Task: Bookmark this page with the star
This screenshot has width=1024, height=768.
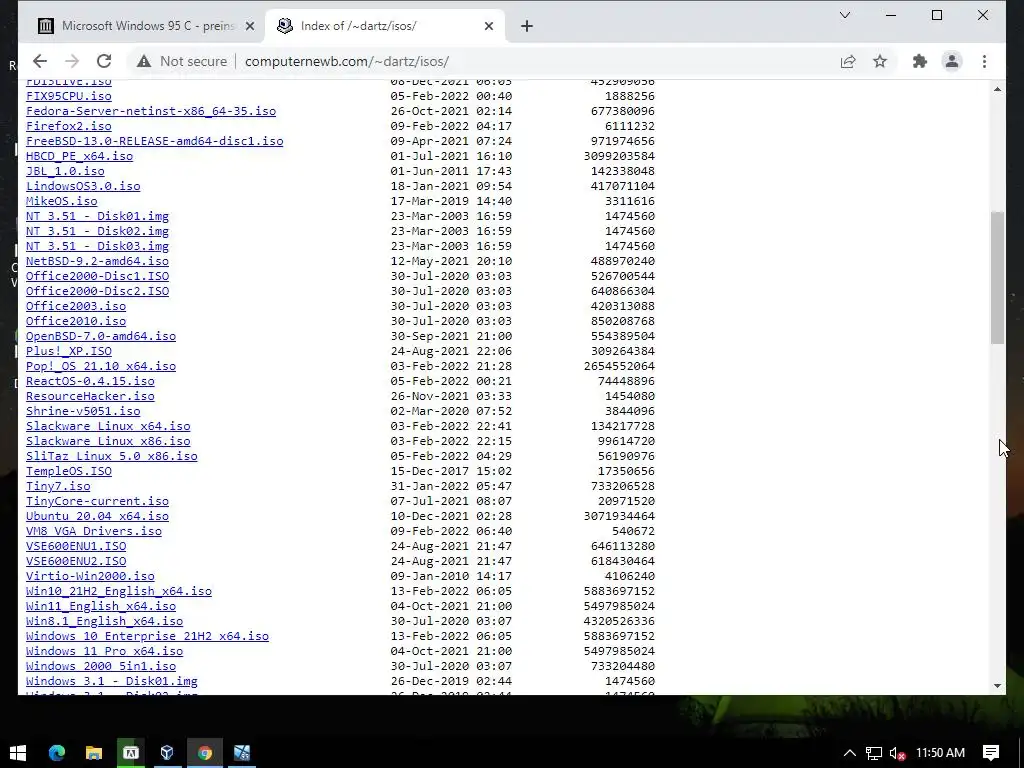Action: pos(880,61)
